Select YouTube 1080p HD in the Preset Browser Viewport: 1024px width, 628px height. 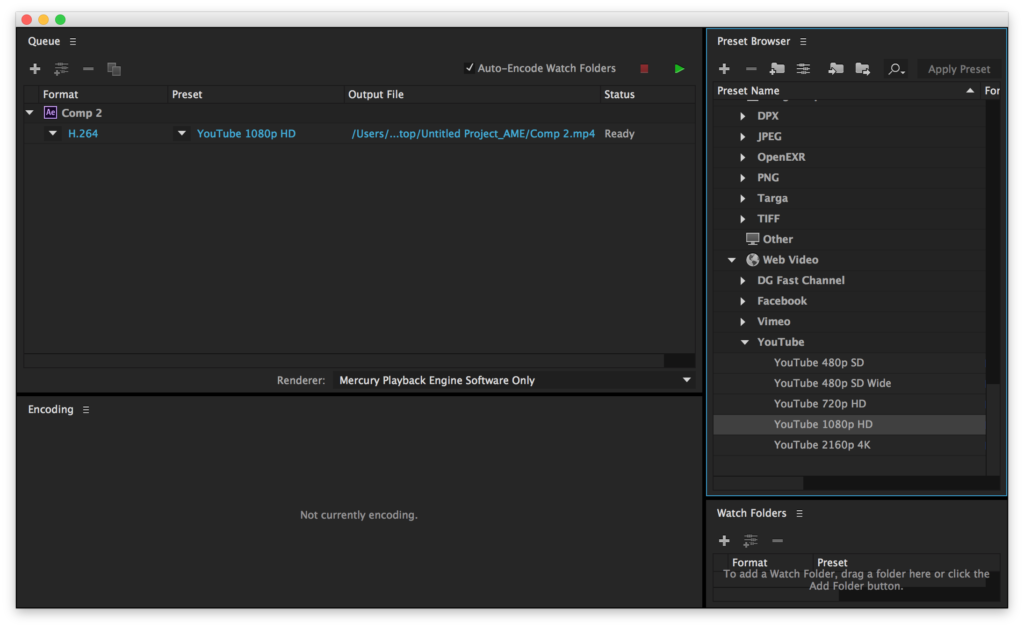click(x=849, y=424)
